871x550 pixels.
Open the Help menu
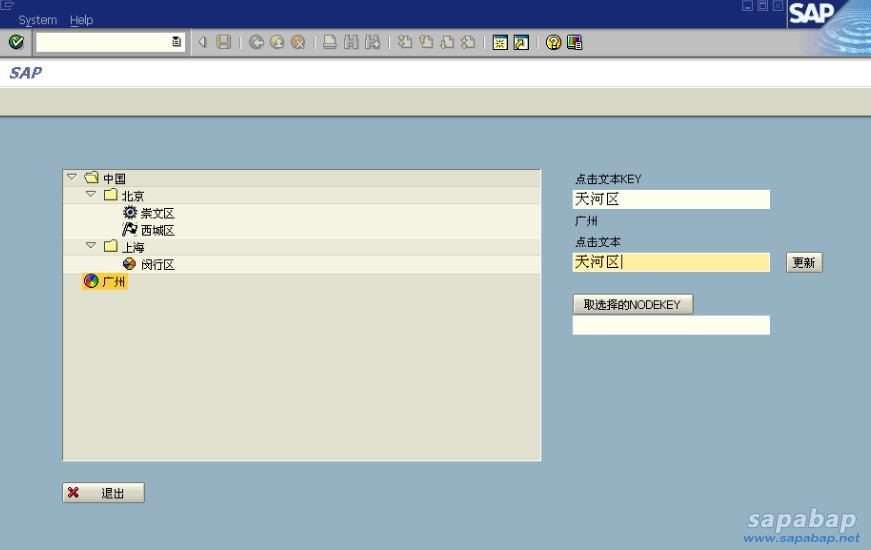click(x=81, y=20)
